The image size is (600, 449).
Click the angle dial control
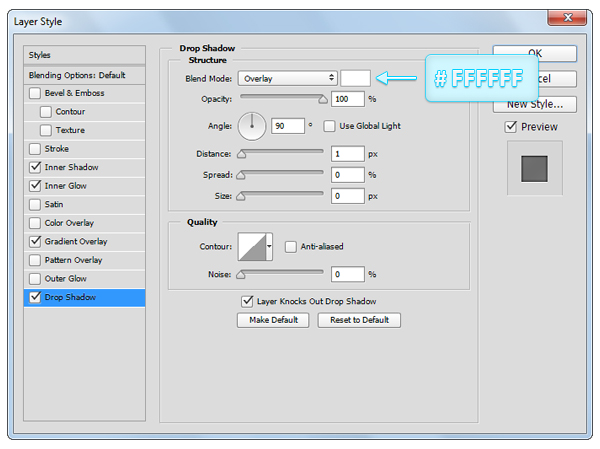click(252, 127)
